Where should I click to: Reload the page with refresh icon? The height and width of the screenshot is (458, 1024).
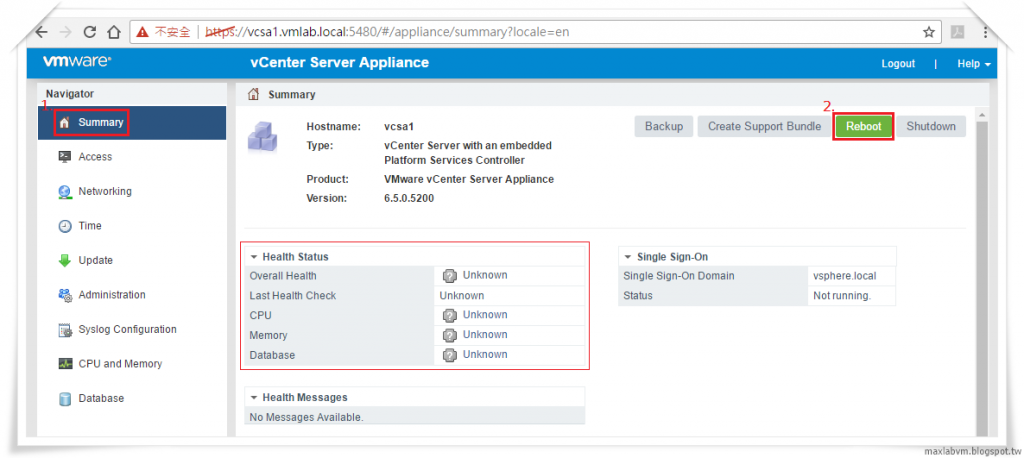90,32
